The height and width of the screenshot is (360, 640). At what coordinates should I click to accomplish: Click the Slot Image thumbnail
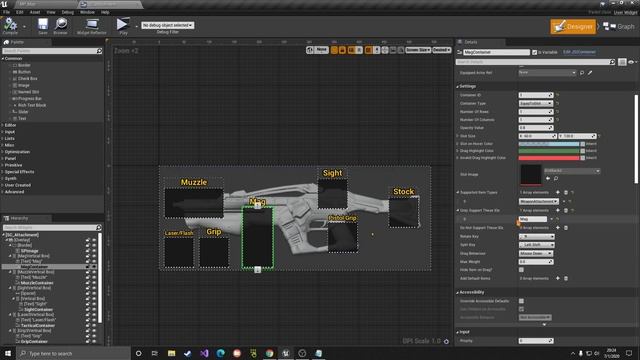pyautogui.click(x=531, y=175)
